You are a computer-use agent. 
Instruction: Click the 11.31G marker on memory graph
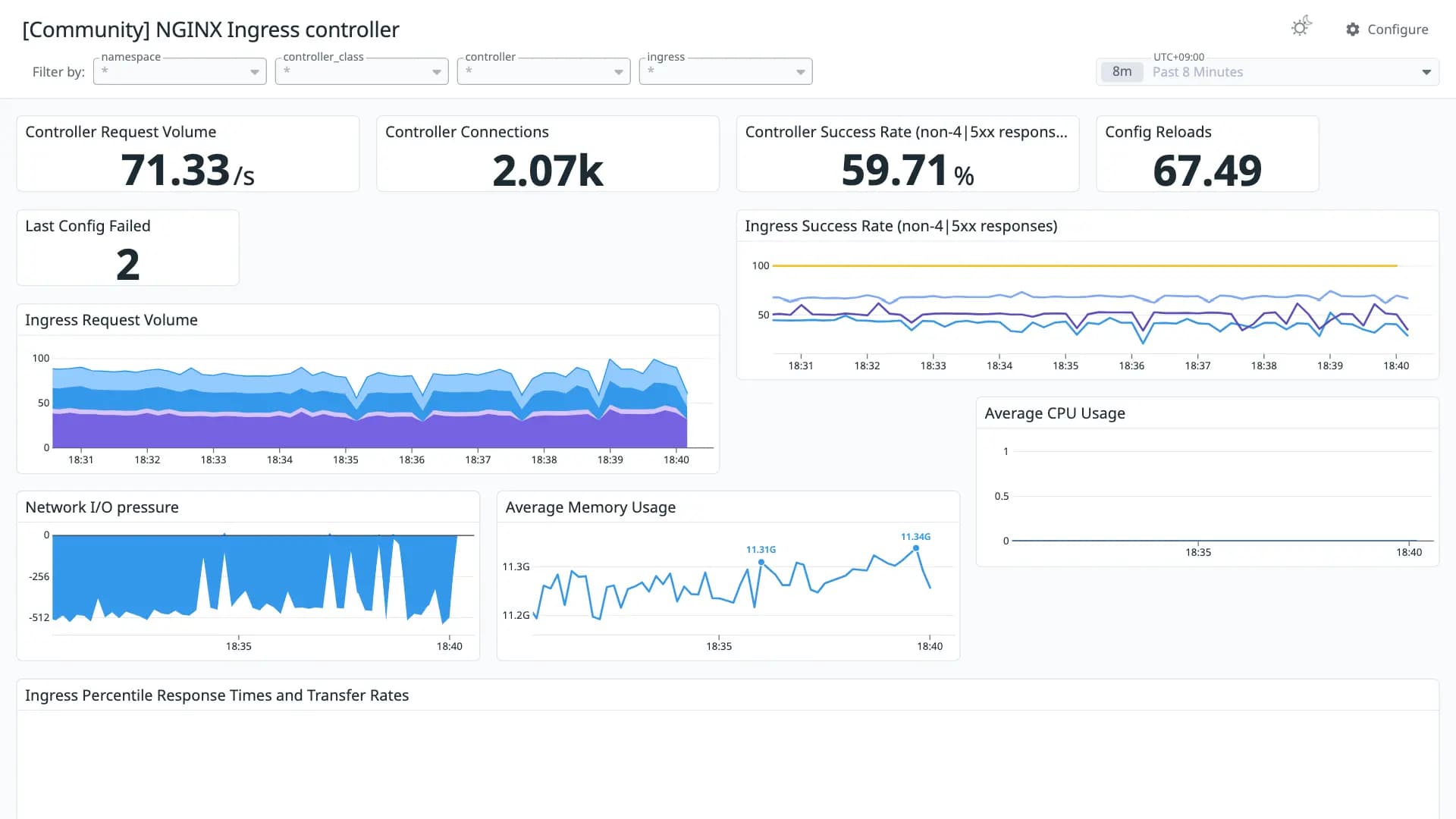pyautogui.click(x=761, y=562)
